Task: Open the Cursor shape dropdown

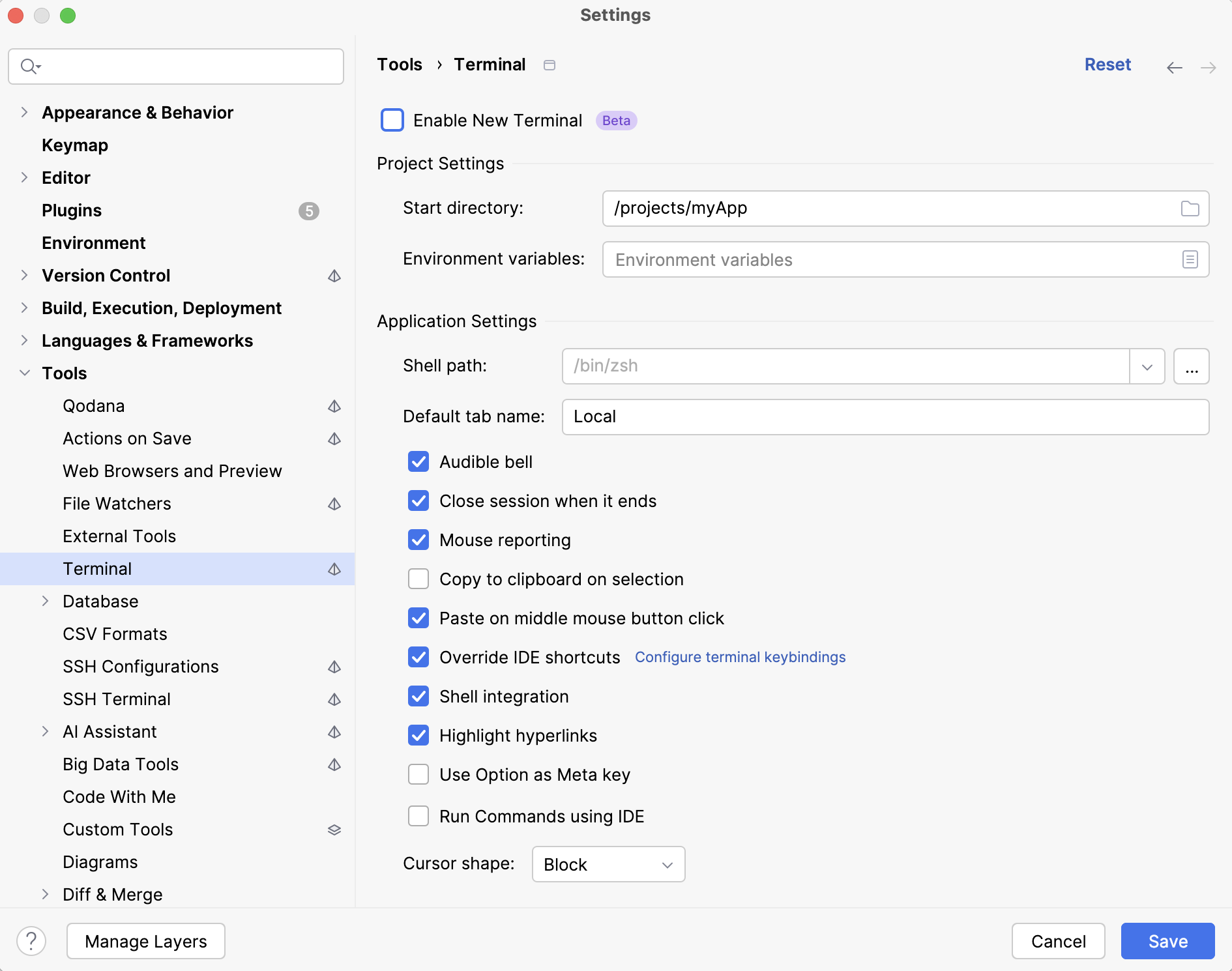Action: click(x=608, y=864)
